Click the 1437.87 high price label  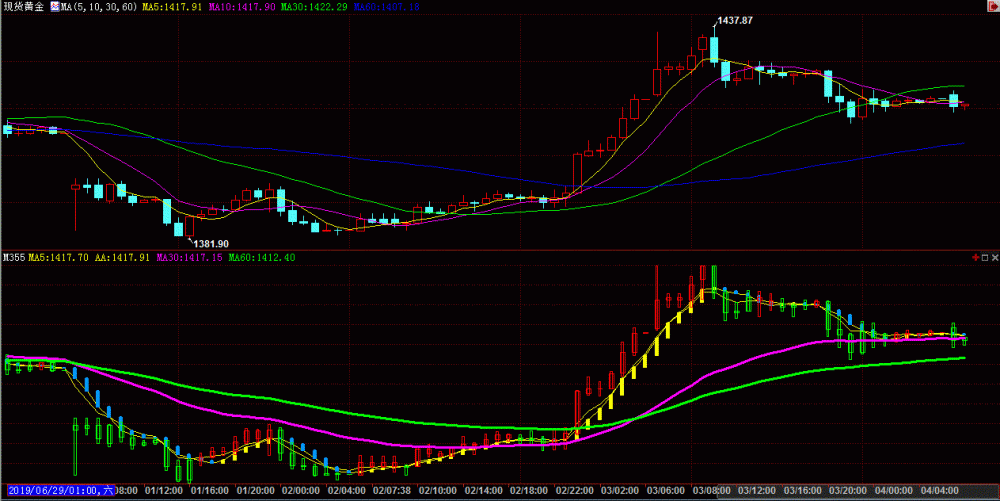(735, 20)
